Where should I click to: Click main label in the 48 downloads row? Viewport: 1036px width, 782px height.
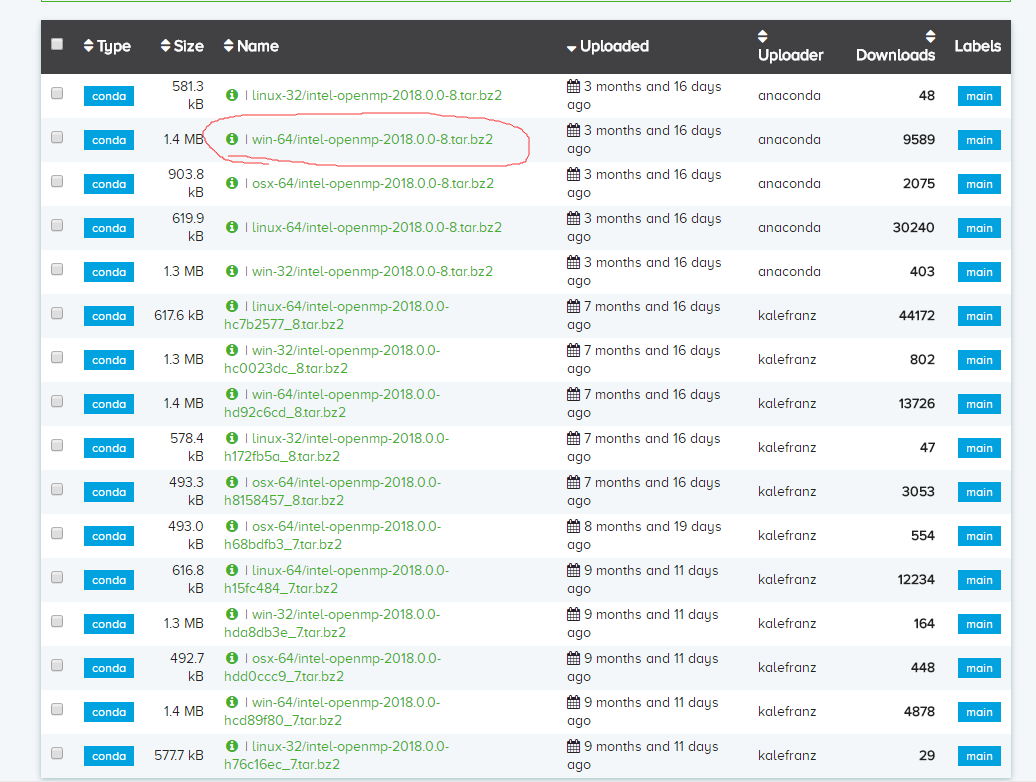tap(979, 96)
